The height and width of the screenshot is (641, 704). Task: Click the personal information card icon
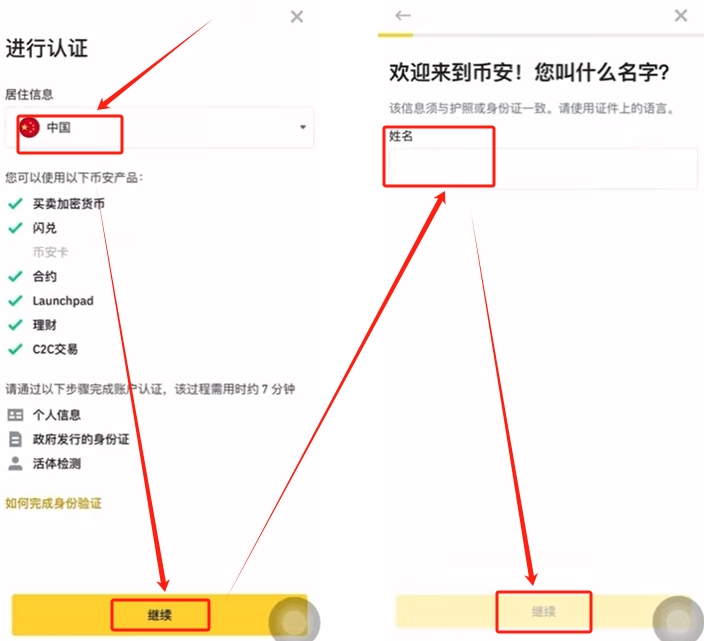pyautogui.click(x=15, y=415)
